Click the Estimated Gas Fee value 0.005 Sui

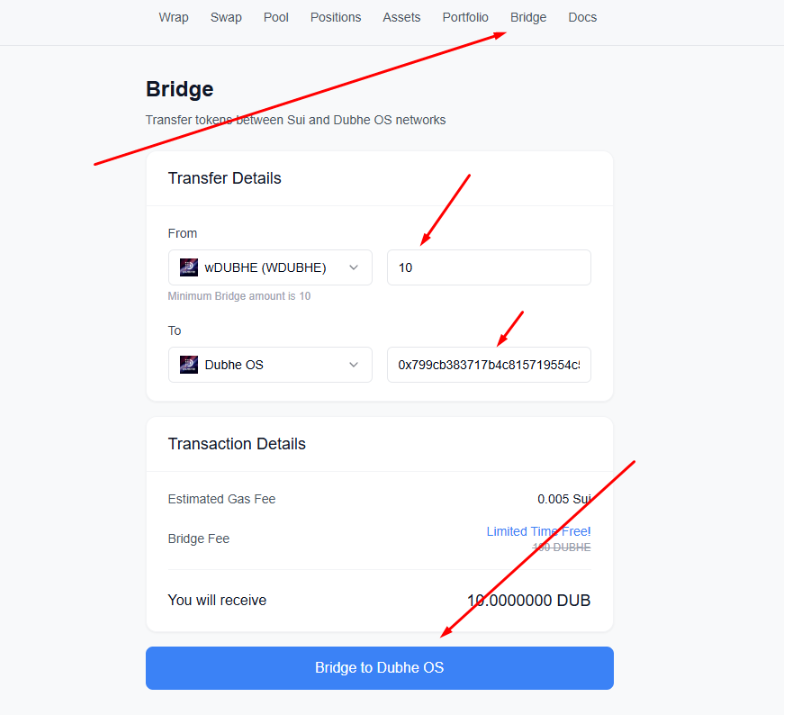564,499
